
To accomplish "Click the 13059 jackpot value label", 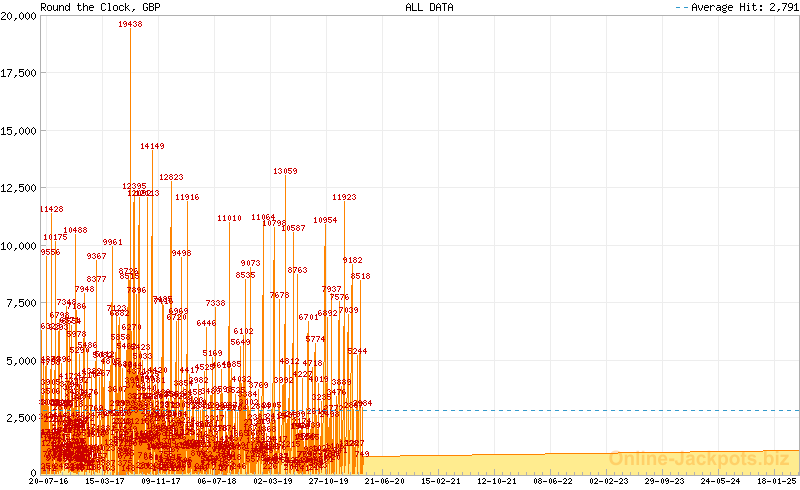I will 285,171.
